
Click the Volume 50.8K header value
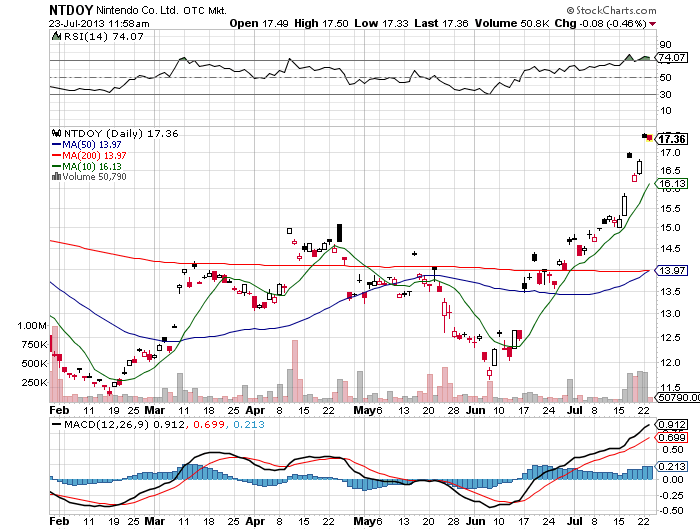tap(512, 23)
